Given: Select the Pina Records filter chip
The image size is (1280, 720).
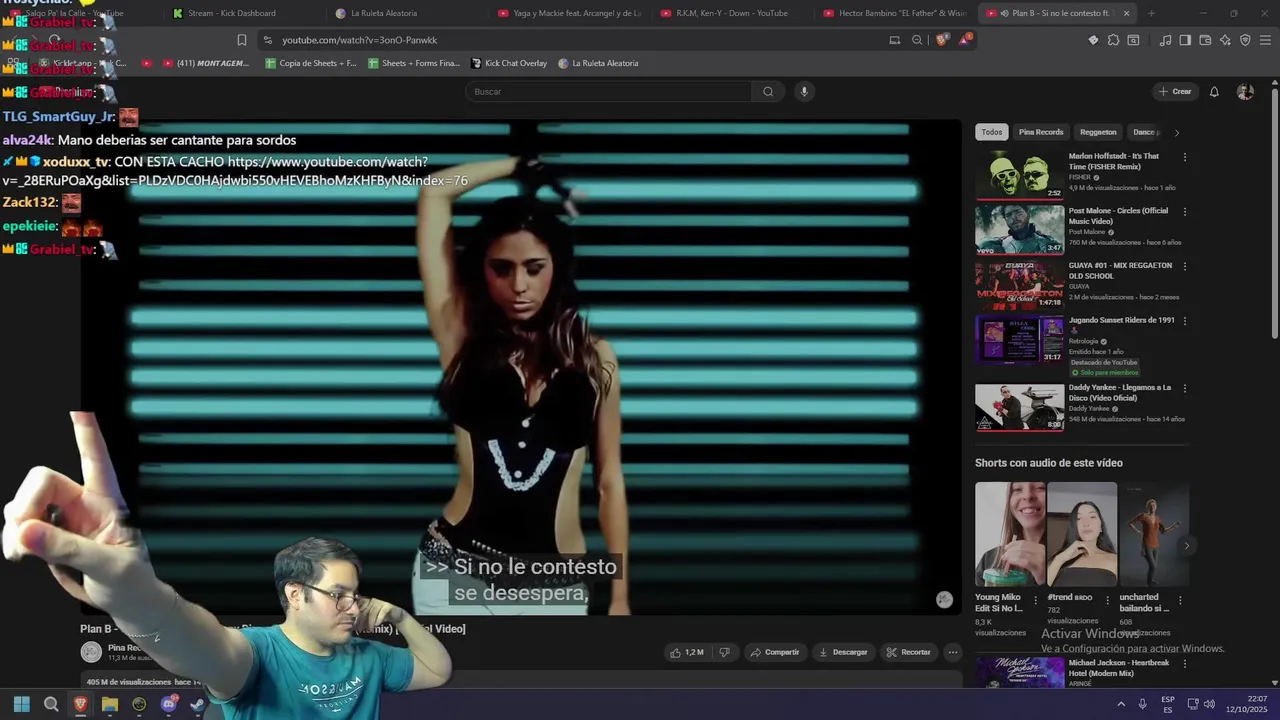Looking at the screenshot, I should [1041, 132].
